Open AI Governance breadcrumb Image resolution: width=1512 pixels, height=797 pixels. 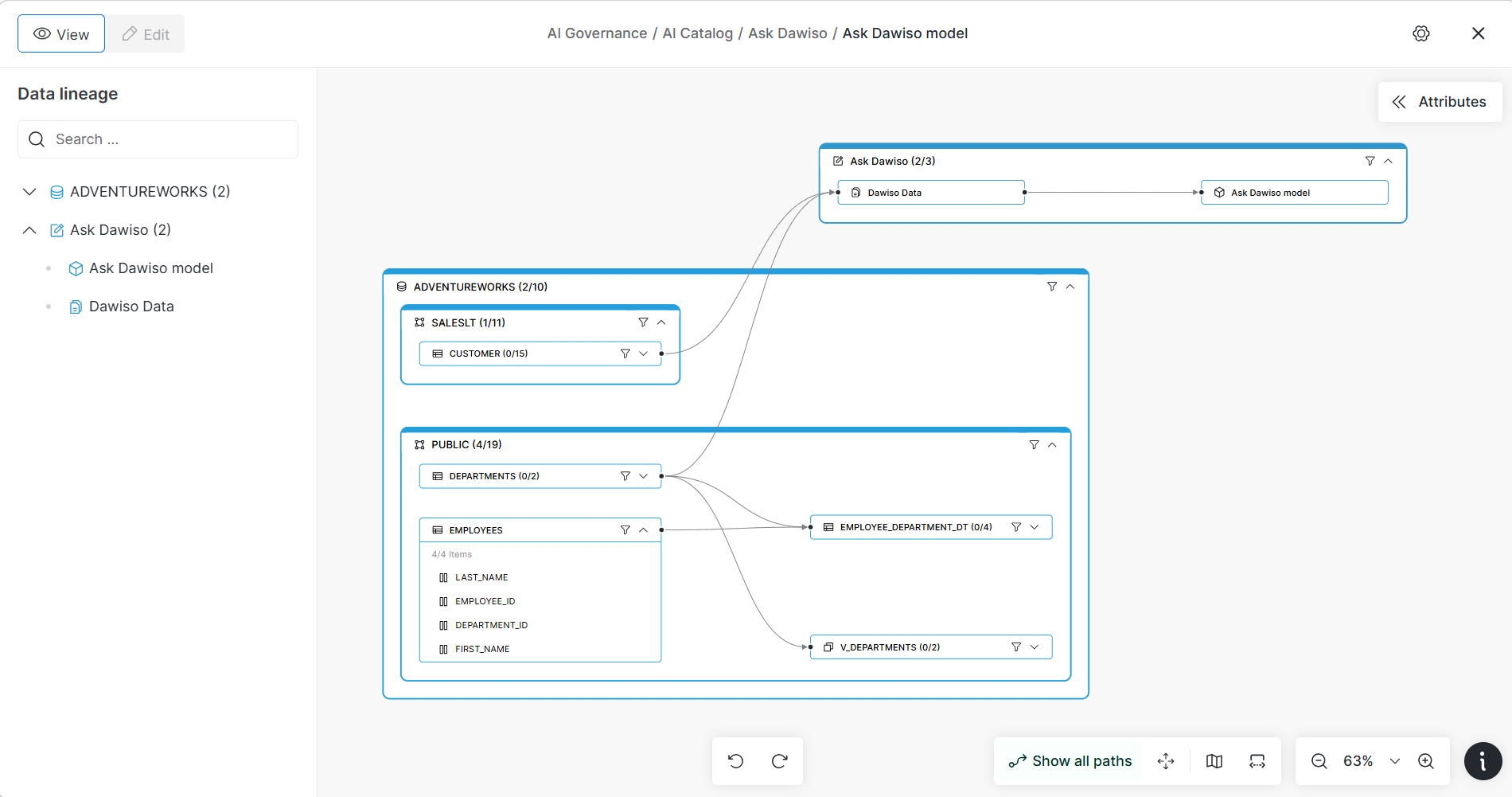[x=597, y=33]
